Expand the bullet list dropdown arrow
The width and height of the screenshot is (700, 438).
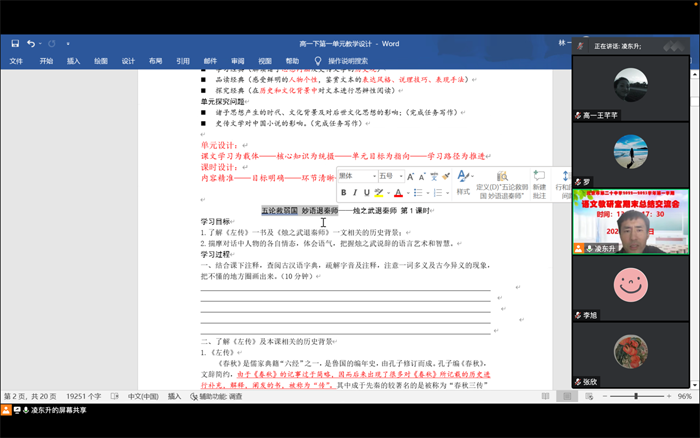[x=428, y=193]
